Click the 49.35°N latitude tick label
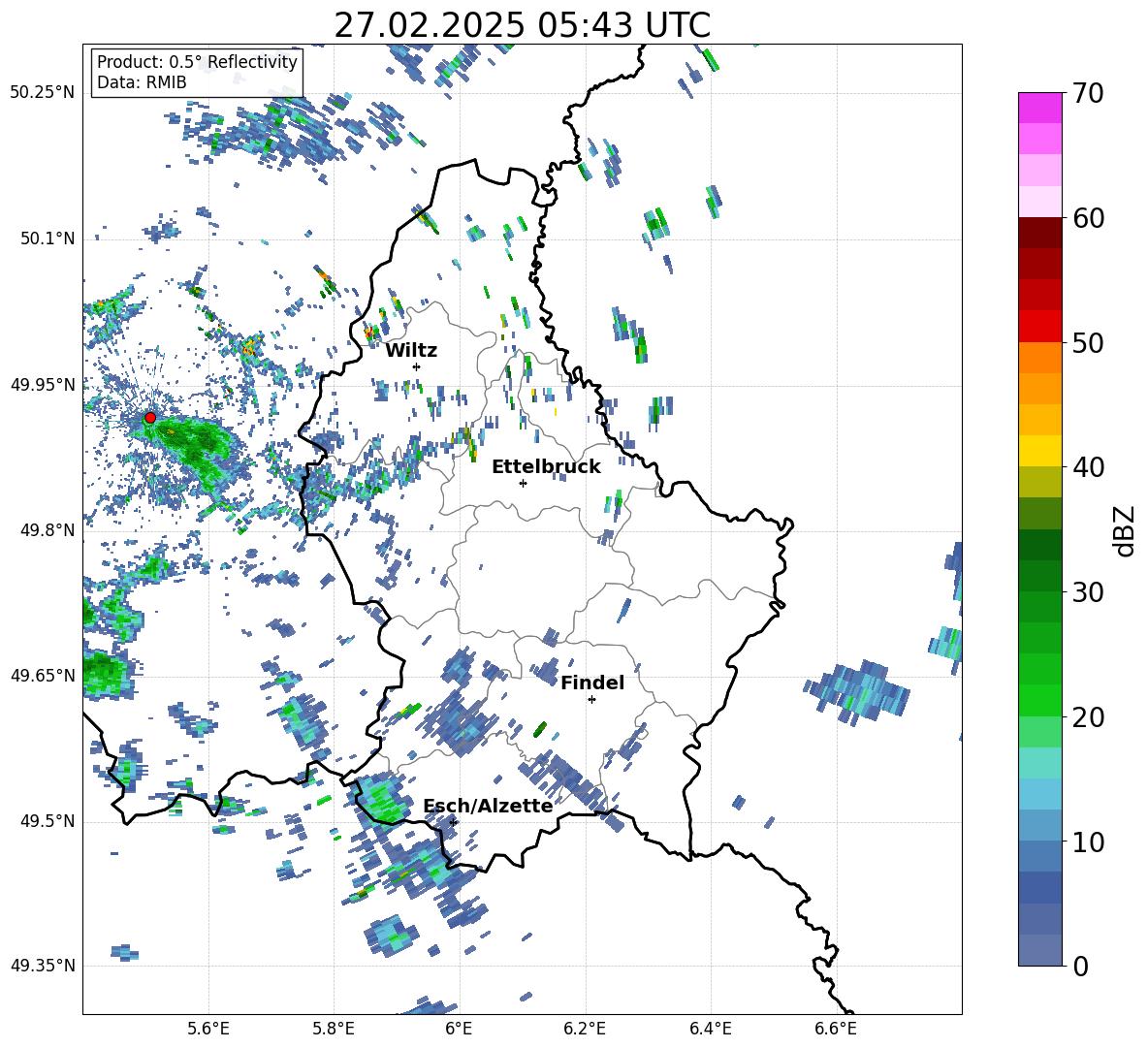This screenshot has height=1048, width=1148. point(43,966)
